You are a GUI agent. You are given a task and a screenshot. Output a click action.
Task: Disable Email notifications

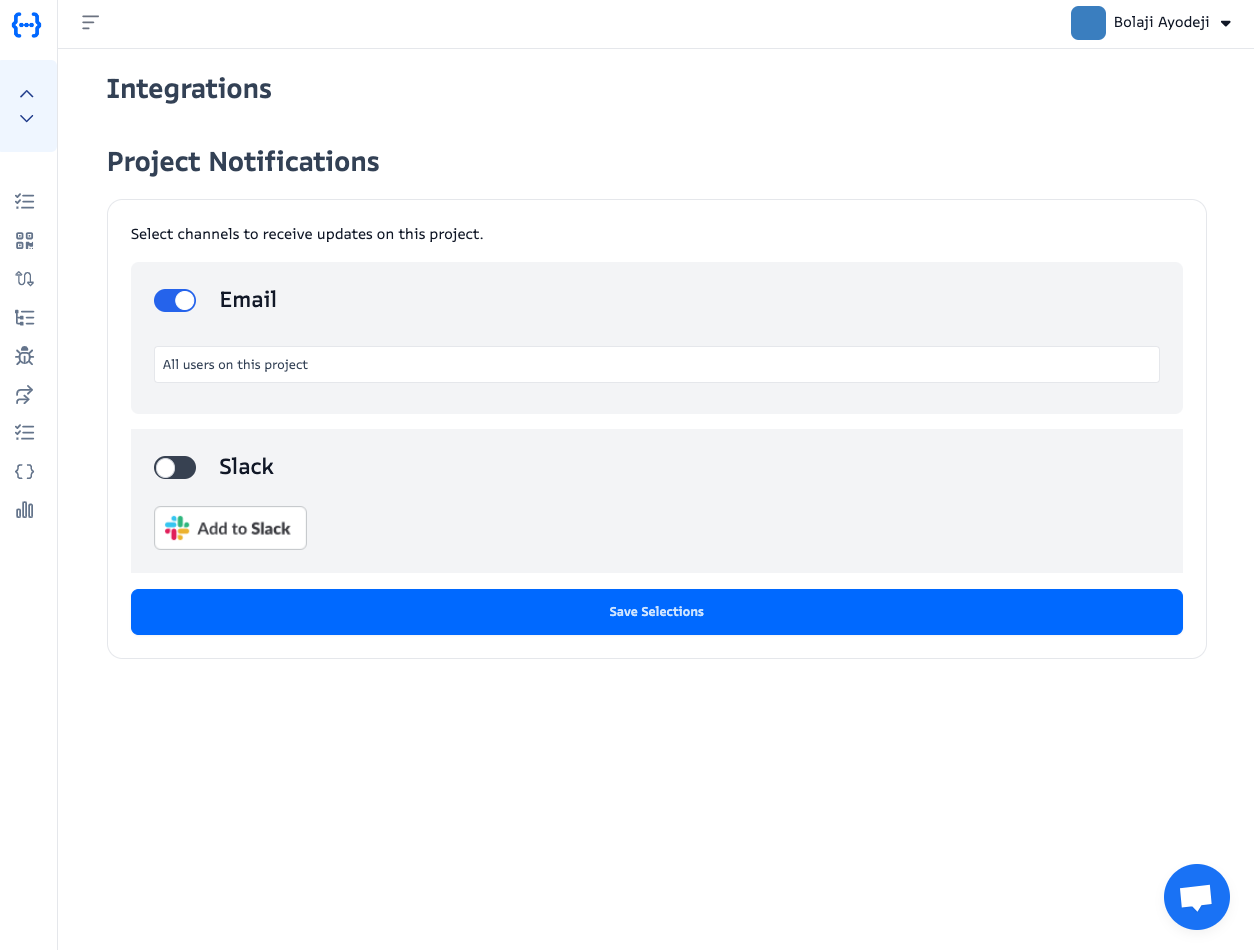[175, 300]
